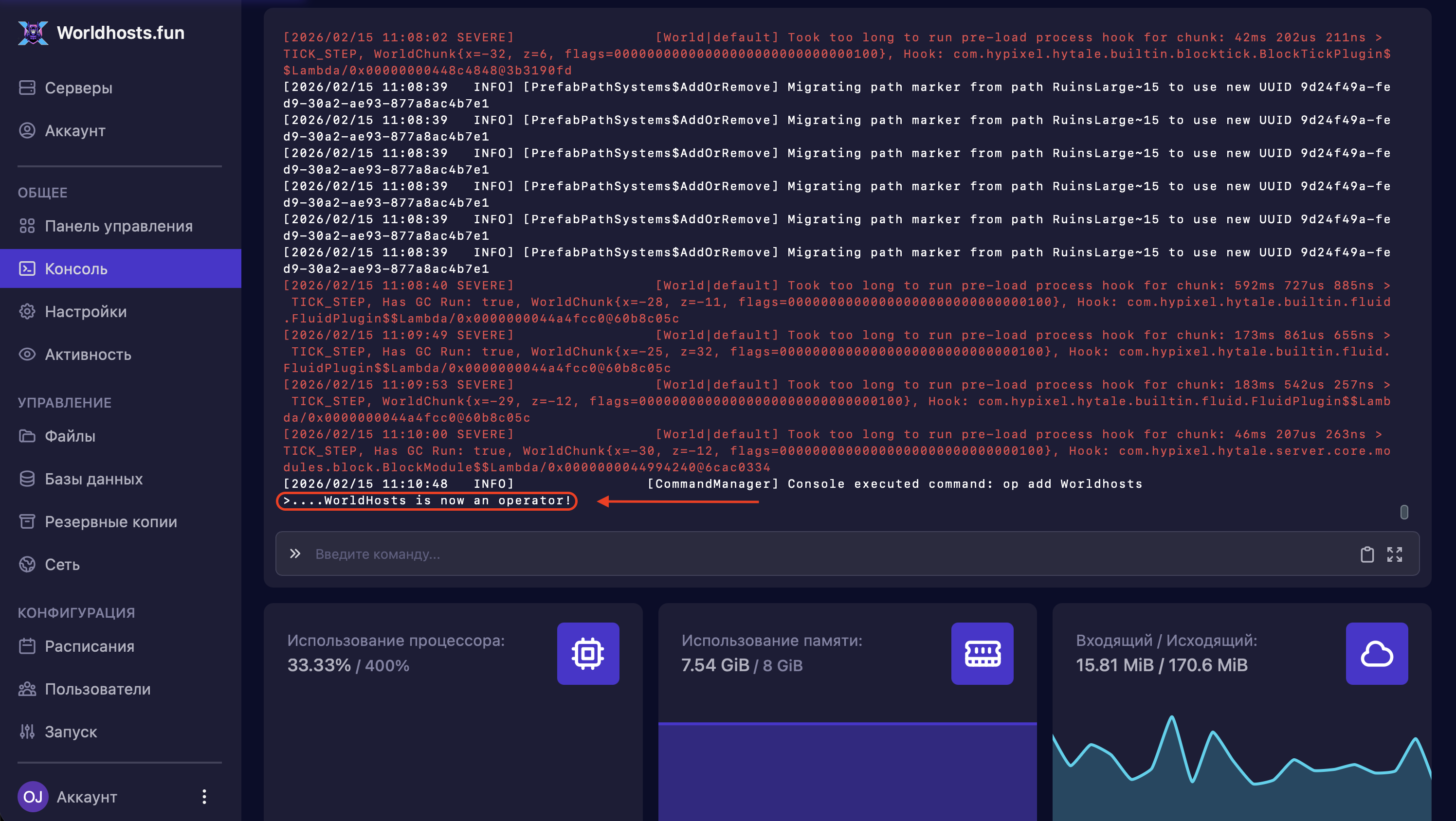Click the Worldhosts.fun logo icon

(x=33, y=33)
